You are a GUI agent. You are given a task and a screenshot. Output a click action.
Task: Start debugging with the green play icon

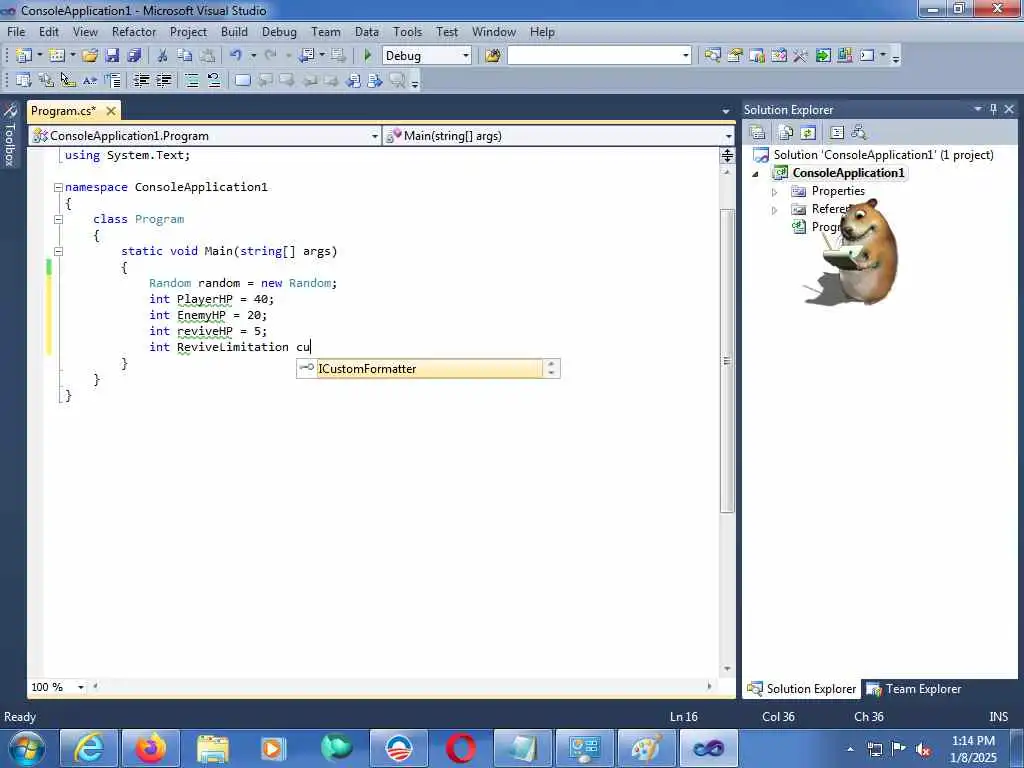click(x=367, y=56)
